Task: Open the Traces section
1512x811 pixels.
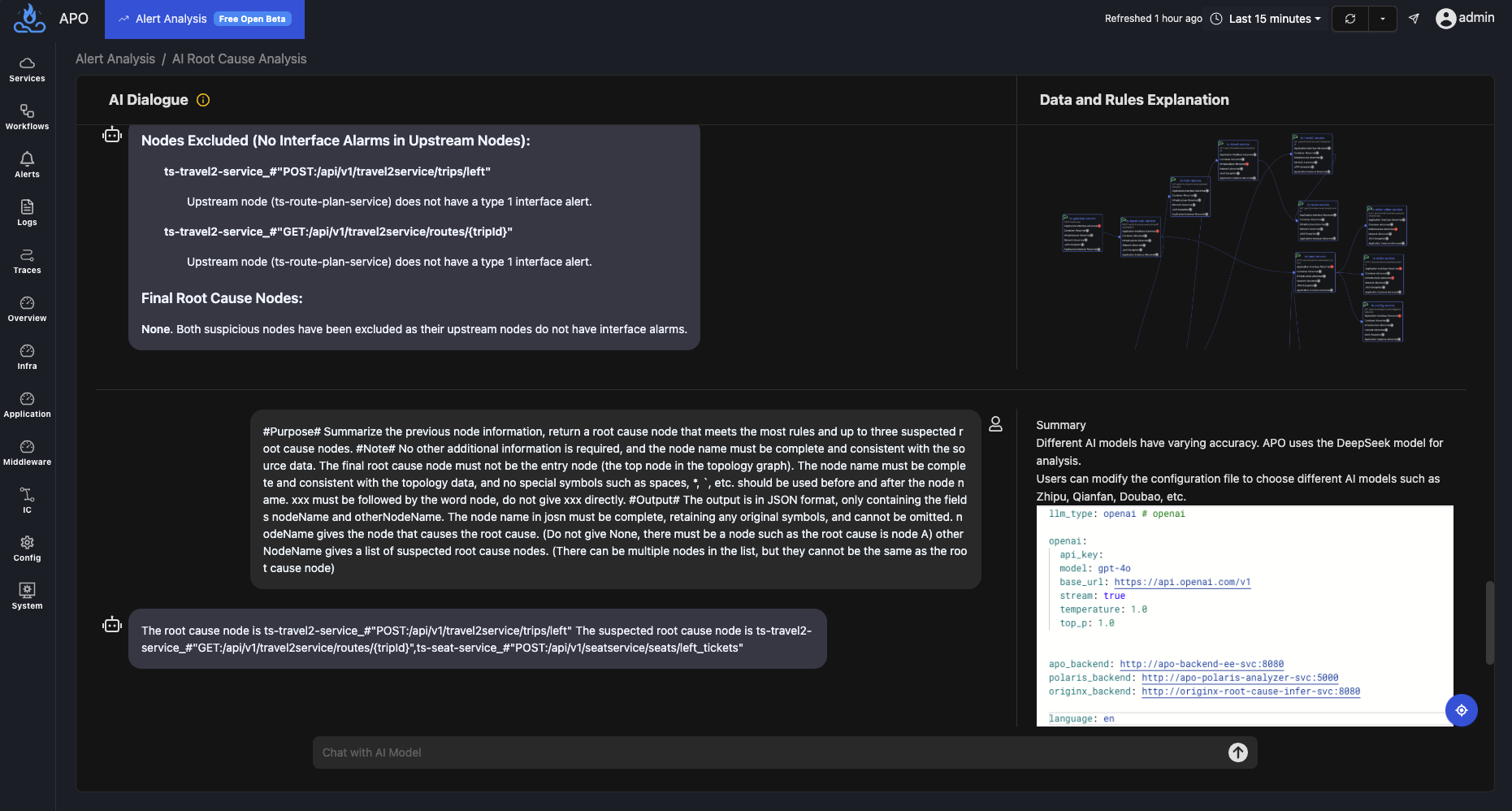Action: (27, 258)
